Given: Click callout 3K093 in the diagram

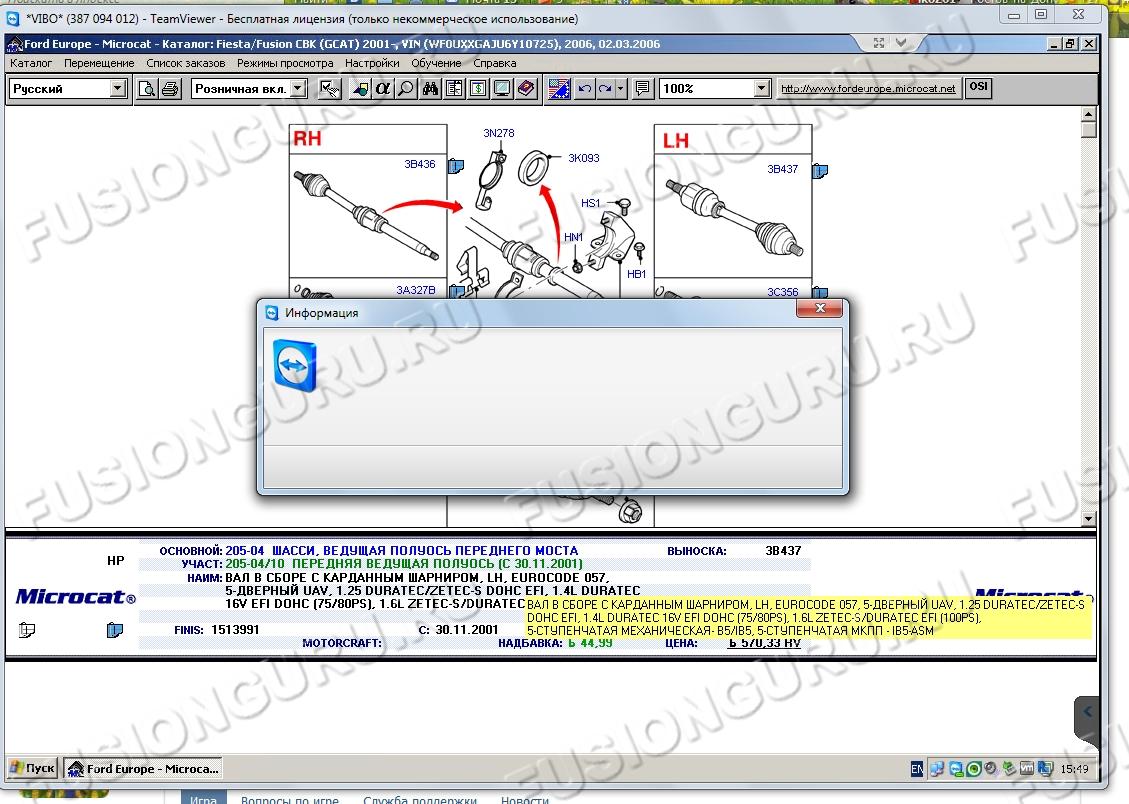Looking at the screenshot, I should (x=583, y=158).
